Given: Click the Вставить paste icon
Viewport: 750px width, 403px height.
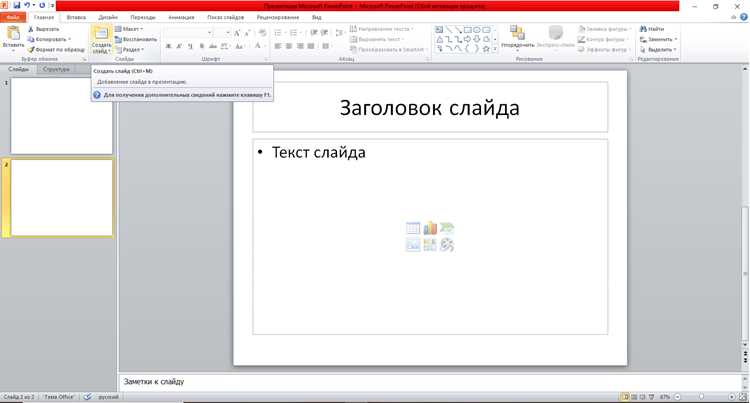Looking at the screenshot, I should tap(13, 33).
